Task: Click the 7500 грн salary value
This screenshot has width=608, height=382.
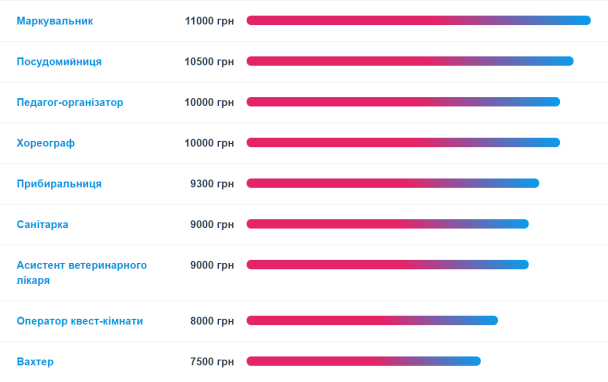Action: pyautogui.click(x=212, y=362)
